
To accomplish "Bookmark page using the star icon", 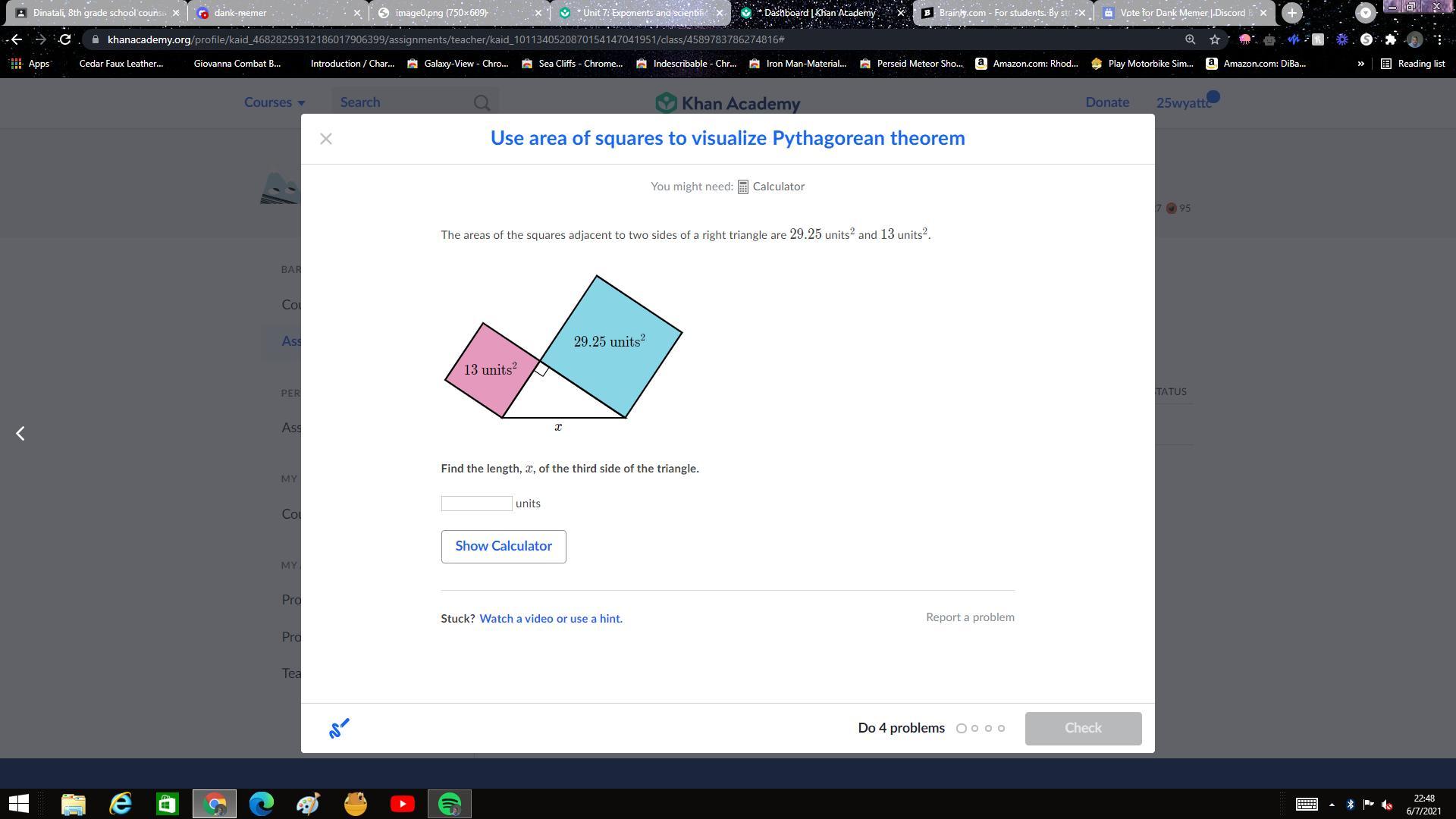I will click(x=1215, y=39).
